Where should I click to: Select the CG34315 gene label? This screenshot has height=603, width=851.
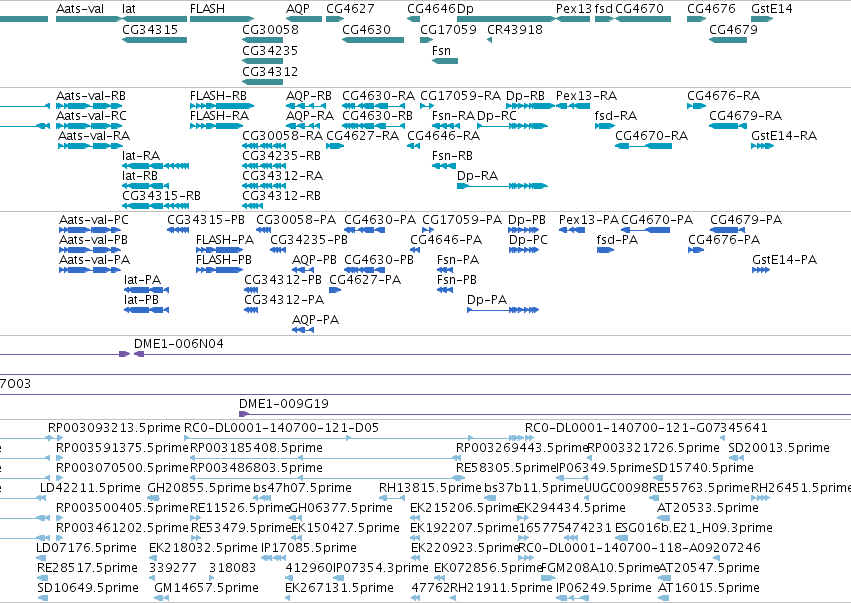[150, 29]
